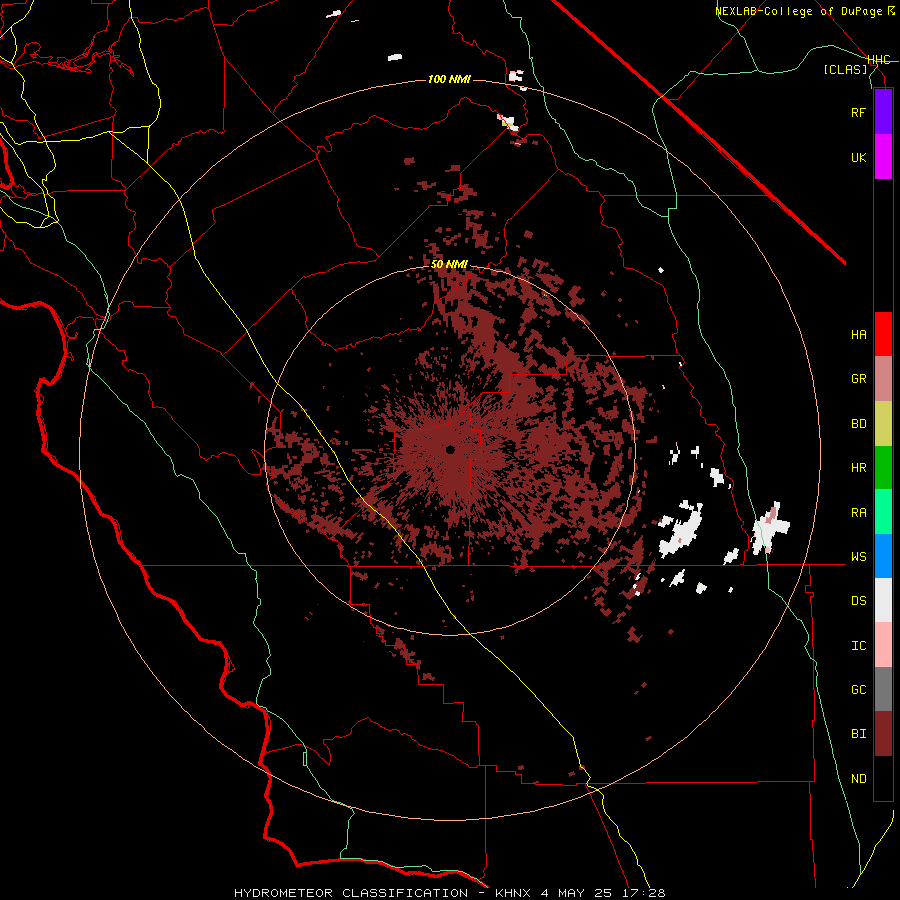Viewport: 900px width, 900px height.
Task: Click the HYDROMETEOR CLASSIFICATION caption text
Action: coord(351,893)
